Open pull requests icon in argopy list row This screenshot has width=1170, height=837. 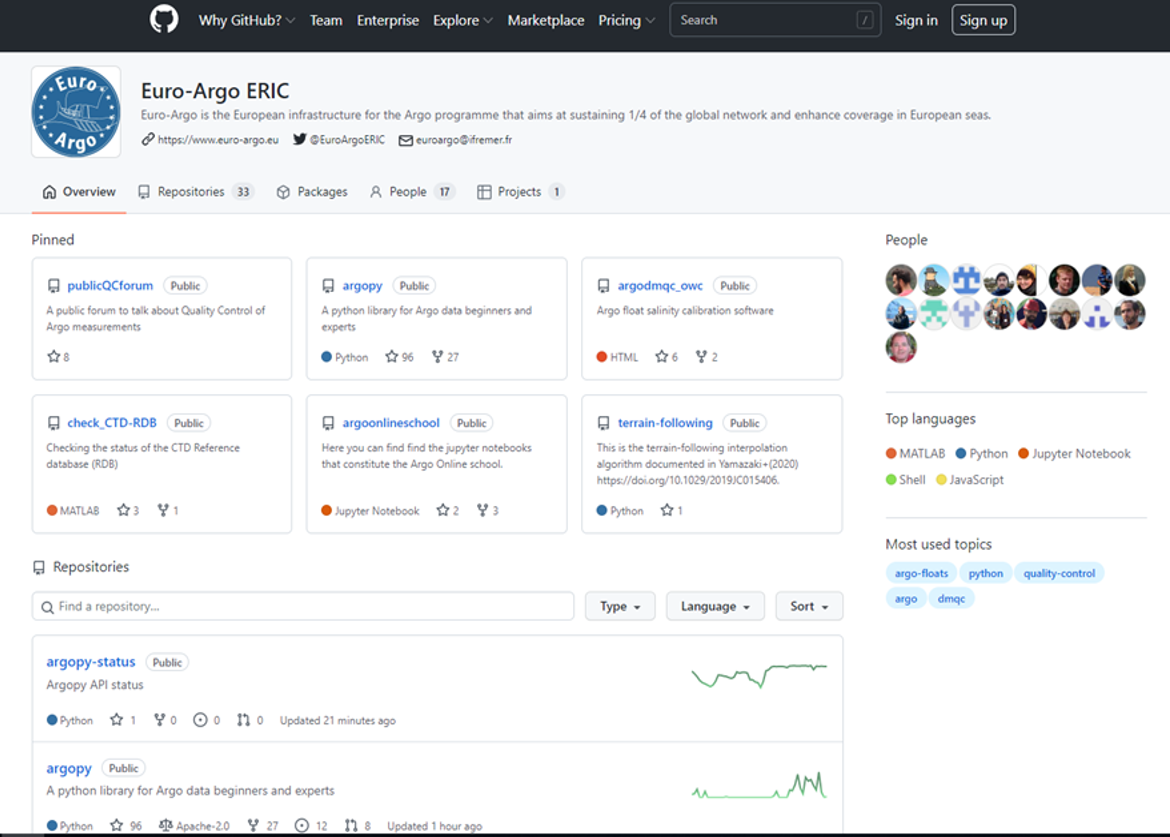point(351,825)
